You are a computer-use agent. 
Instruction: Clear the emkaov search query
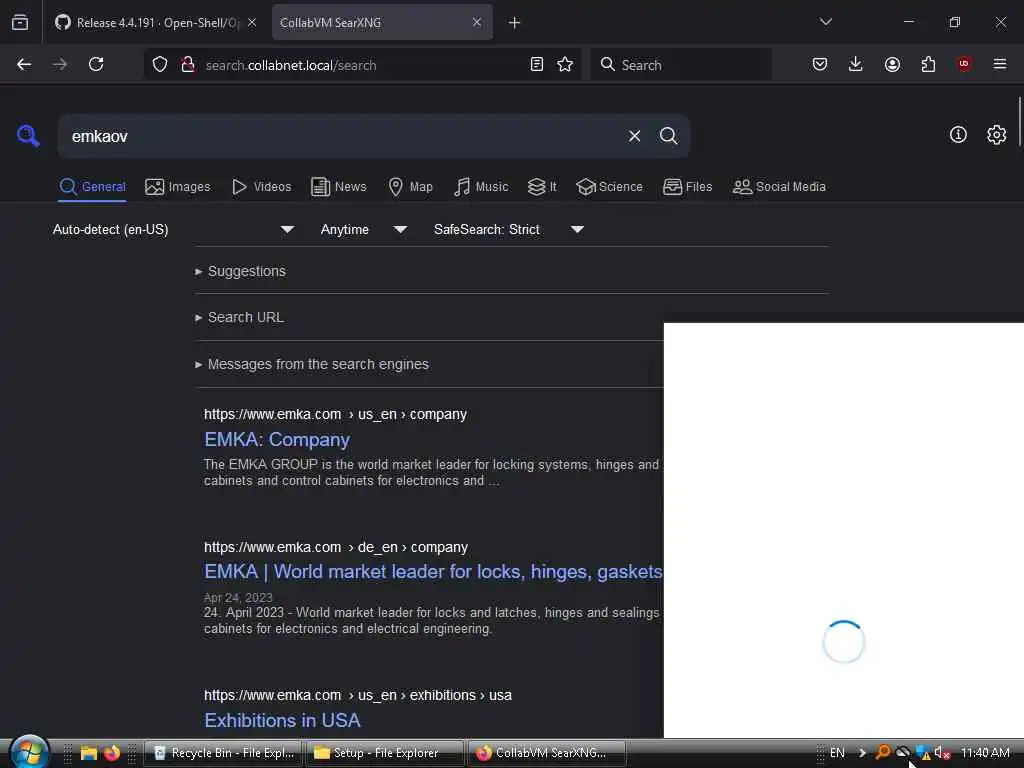tap(634, 136)
